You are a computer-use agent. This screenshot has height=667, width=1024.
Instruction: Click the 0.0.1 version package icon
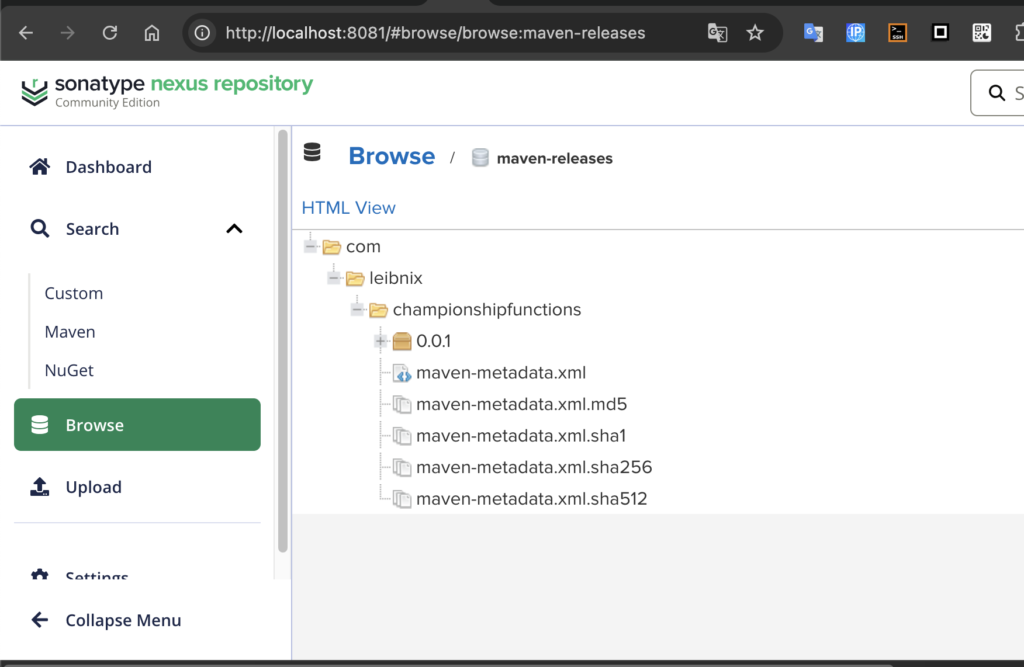tap(402, 342)
